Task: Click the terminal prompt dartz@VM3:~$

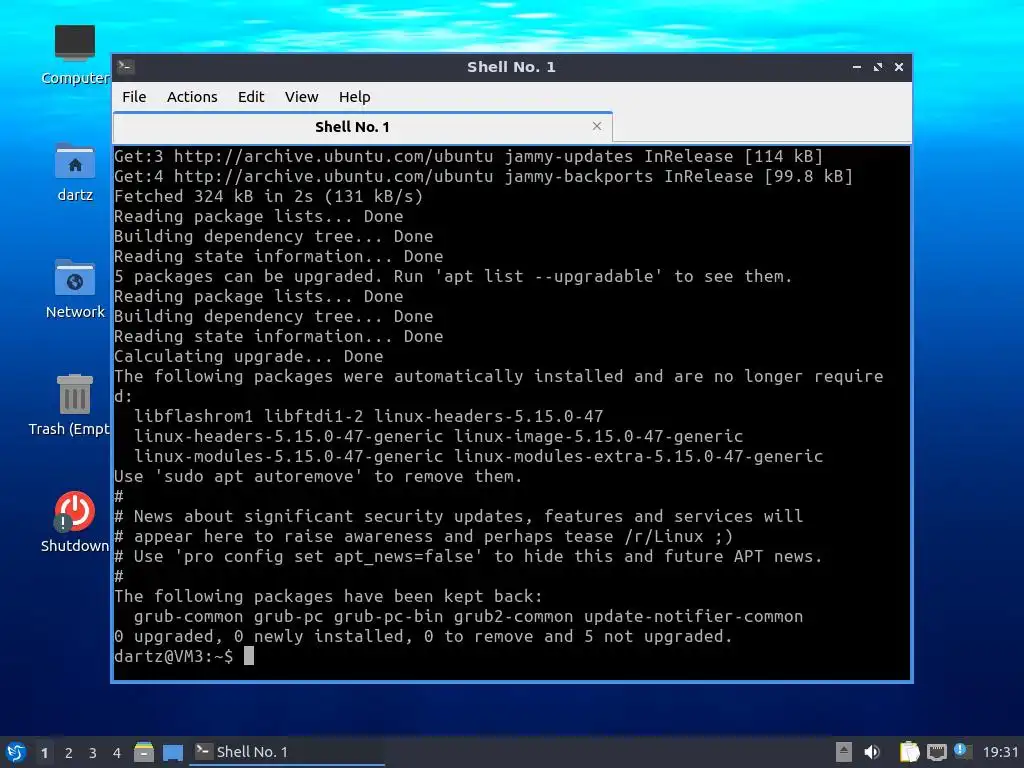Action: (x=174, y=656)
